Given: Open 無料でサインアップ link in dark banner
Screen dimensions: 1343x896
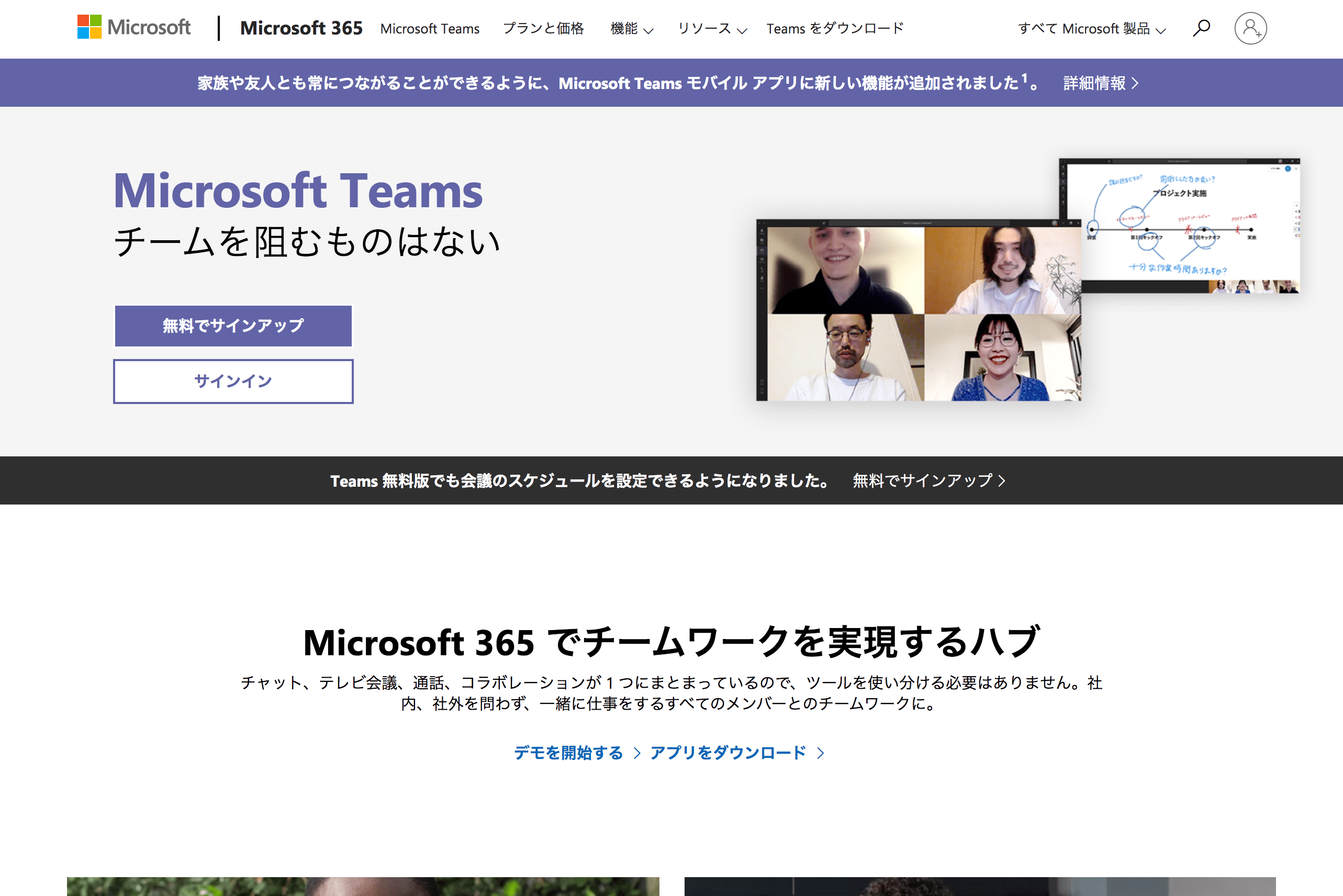Looking at the screenshot, I should [928, 480].
